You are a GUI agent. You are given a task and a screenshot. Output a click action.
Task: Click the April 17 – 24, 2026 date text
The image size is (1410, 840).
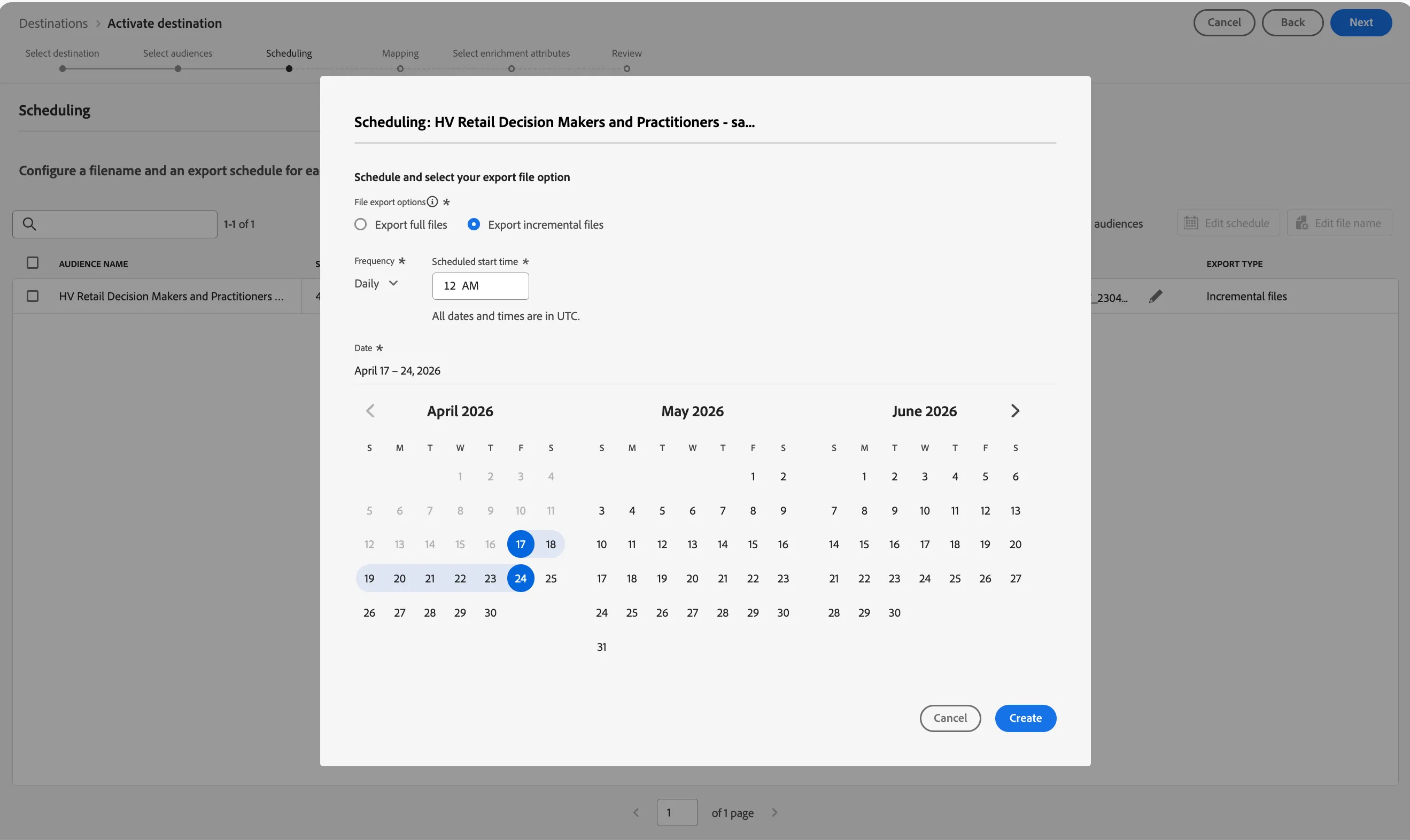[x=397, y=371]
